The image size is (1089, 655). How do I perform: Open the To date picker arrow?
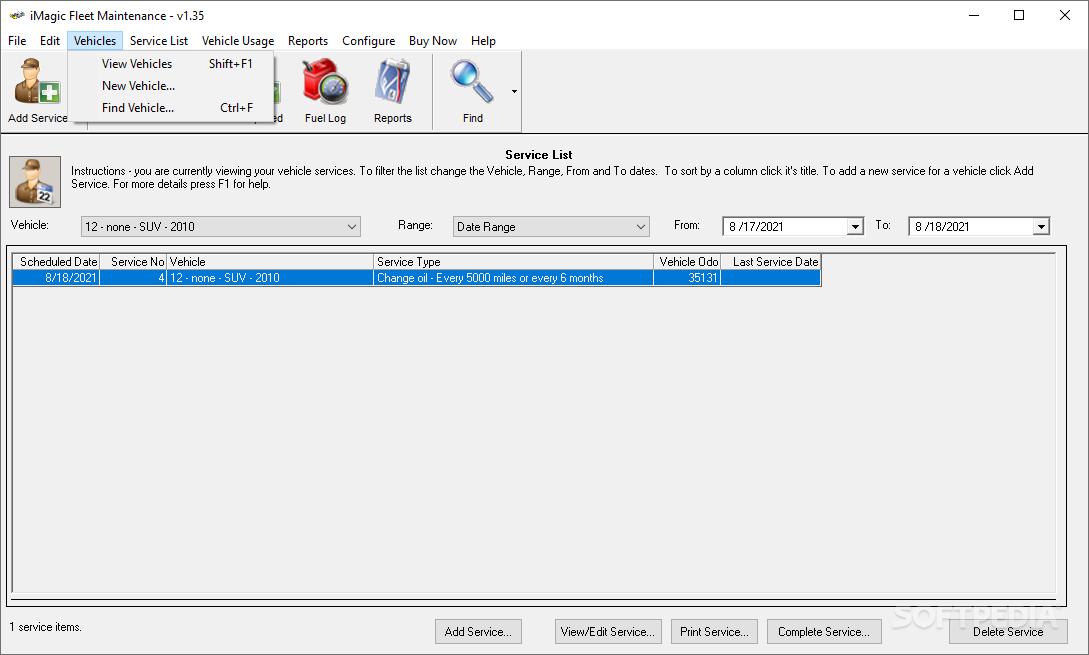pyautogui.click(x=1041, y=226)
